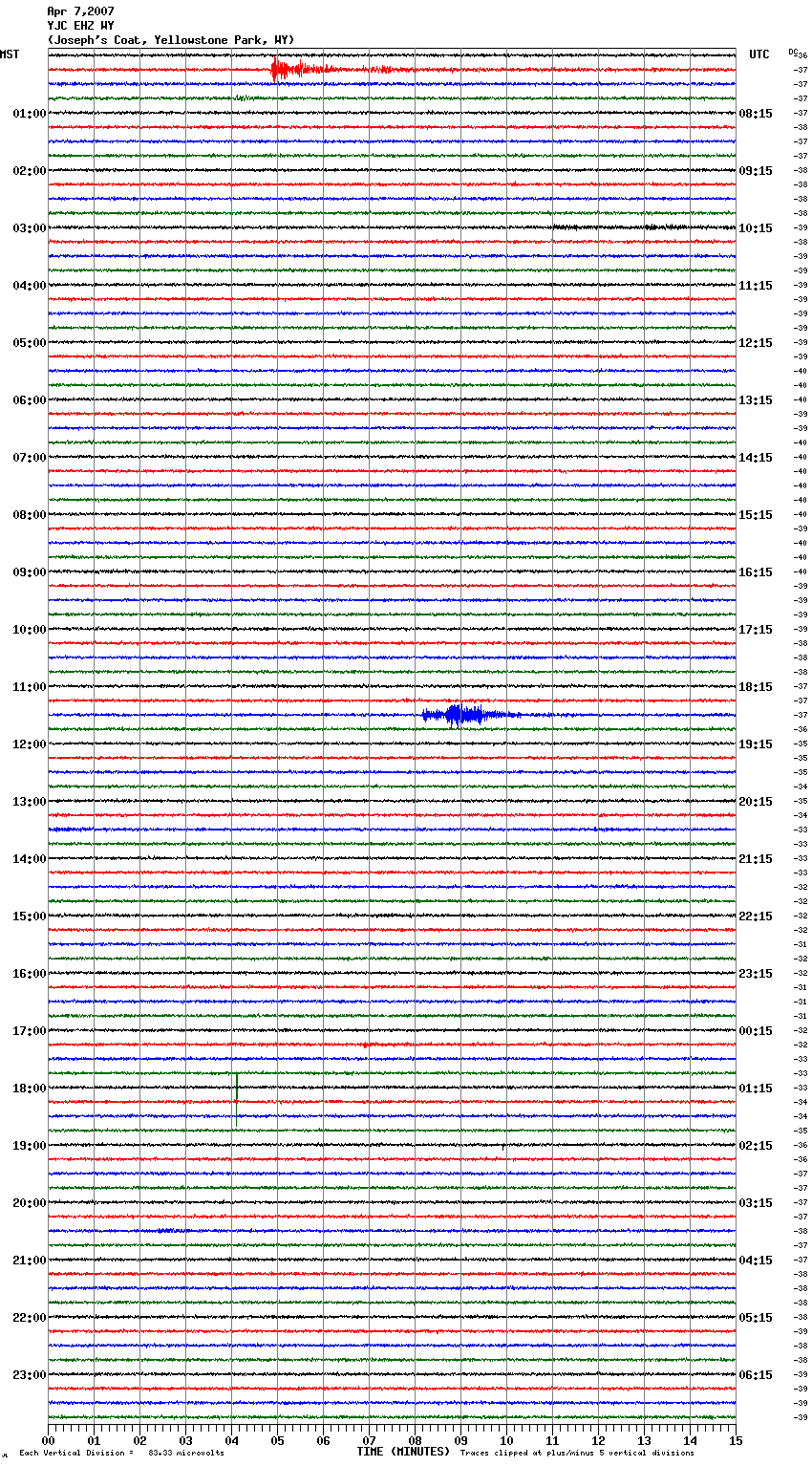This screenshot has height=1466, width=812.
Task: Click the minute 15 tick label on bottom axis
Action: (x=736, y=1440)
